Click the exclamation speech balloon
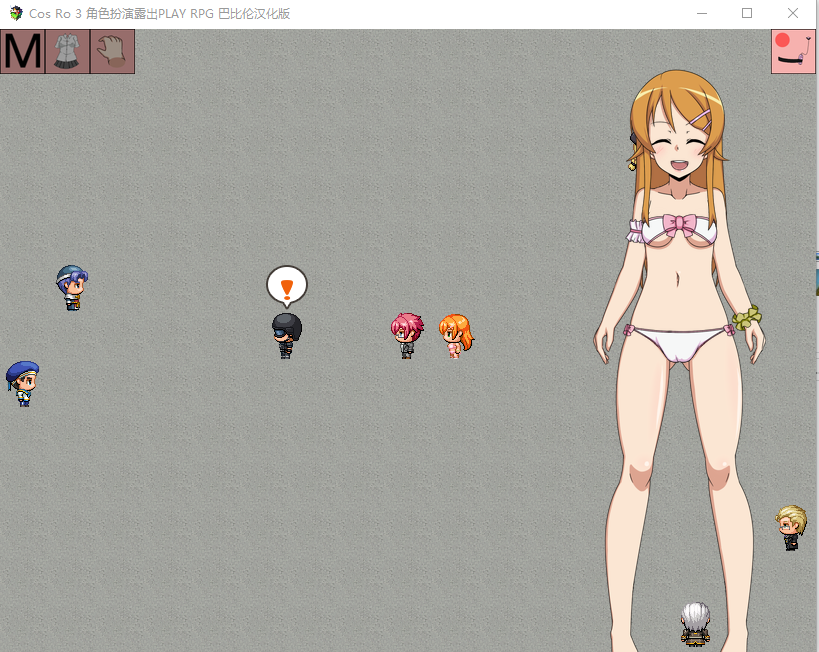Viewport: 819px width, 652px height. point(287,286)
